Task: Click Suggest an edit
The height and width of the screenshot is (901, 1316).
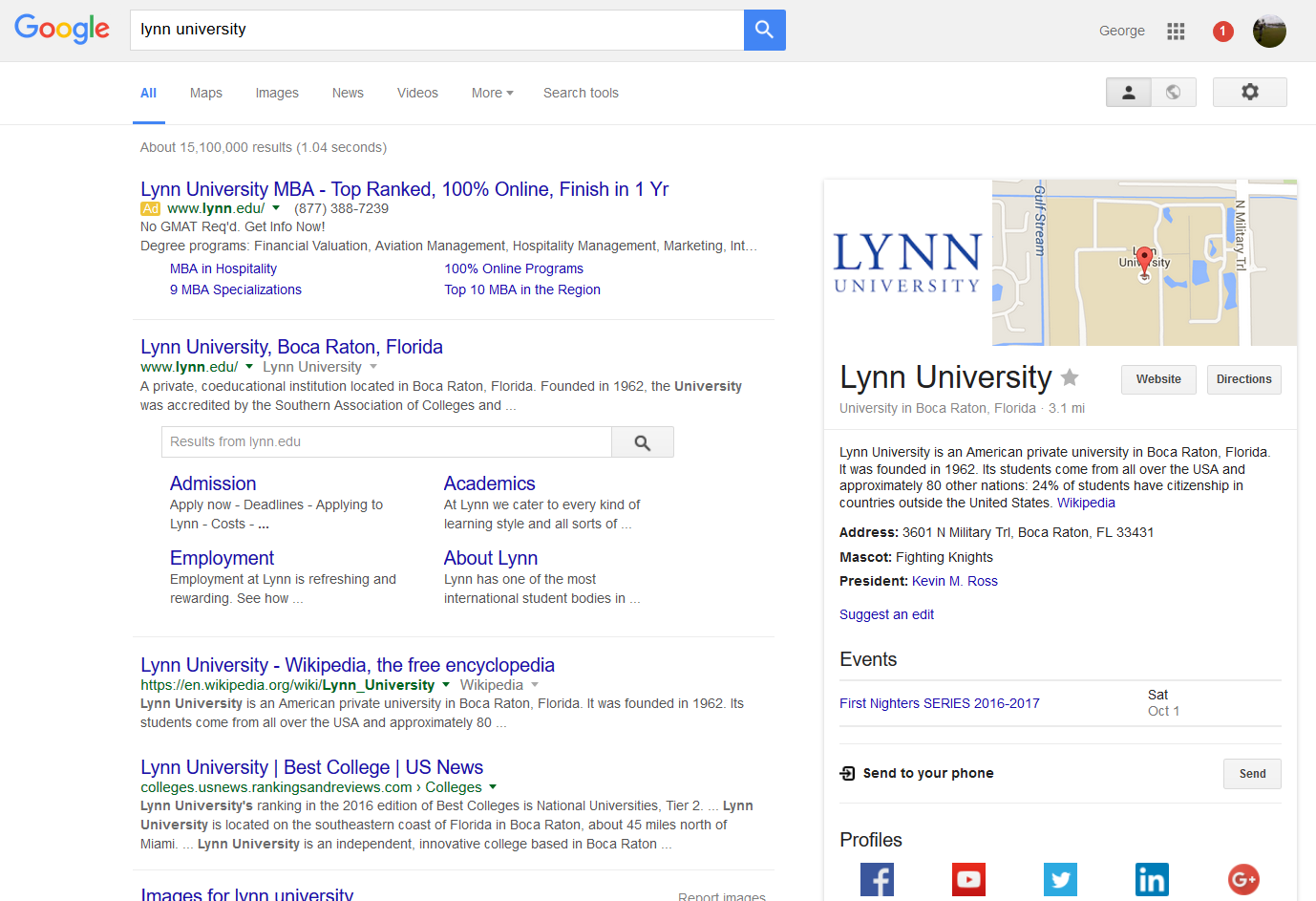Action: (886, 614)
